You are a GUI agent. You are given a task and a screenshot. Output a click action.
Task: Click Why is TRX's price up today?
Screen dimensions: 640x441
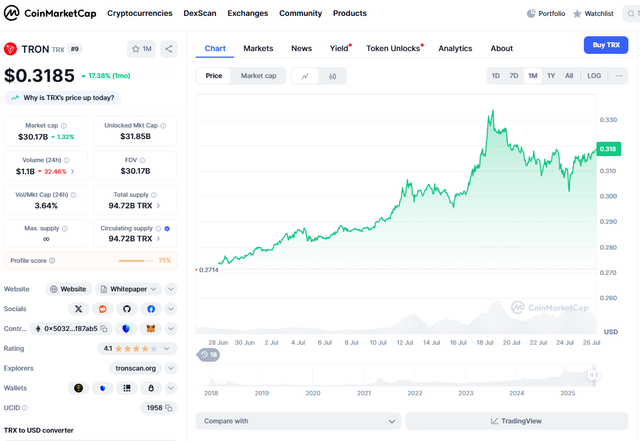coord(62,98)
